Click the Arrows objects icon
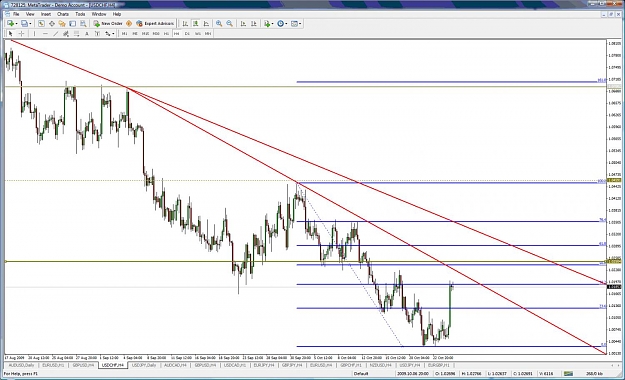The width and height of the screenshot is (625, 380). (x=108, y=33)
